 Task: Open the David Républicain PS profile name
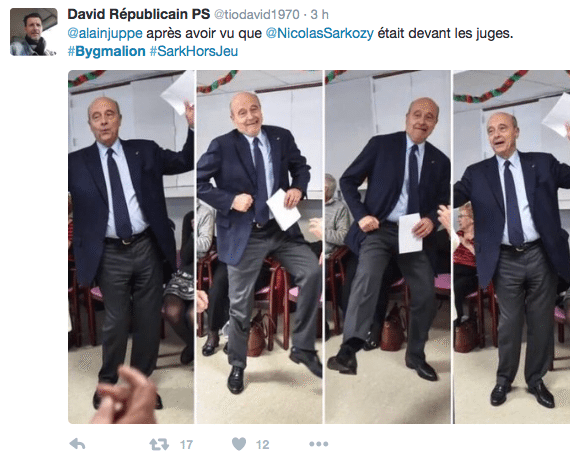point(139,14)
